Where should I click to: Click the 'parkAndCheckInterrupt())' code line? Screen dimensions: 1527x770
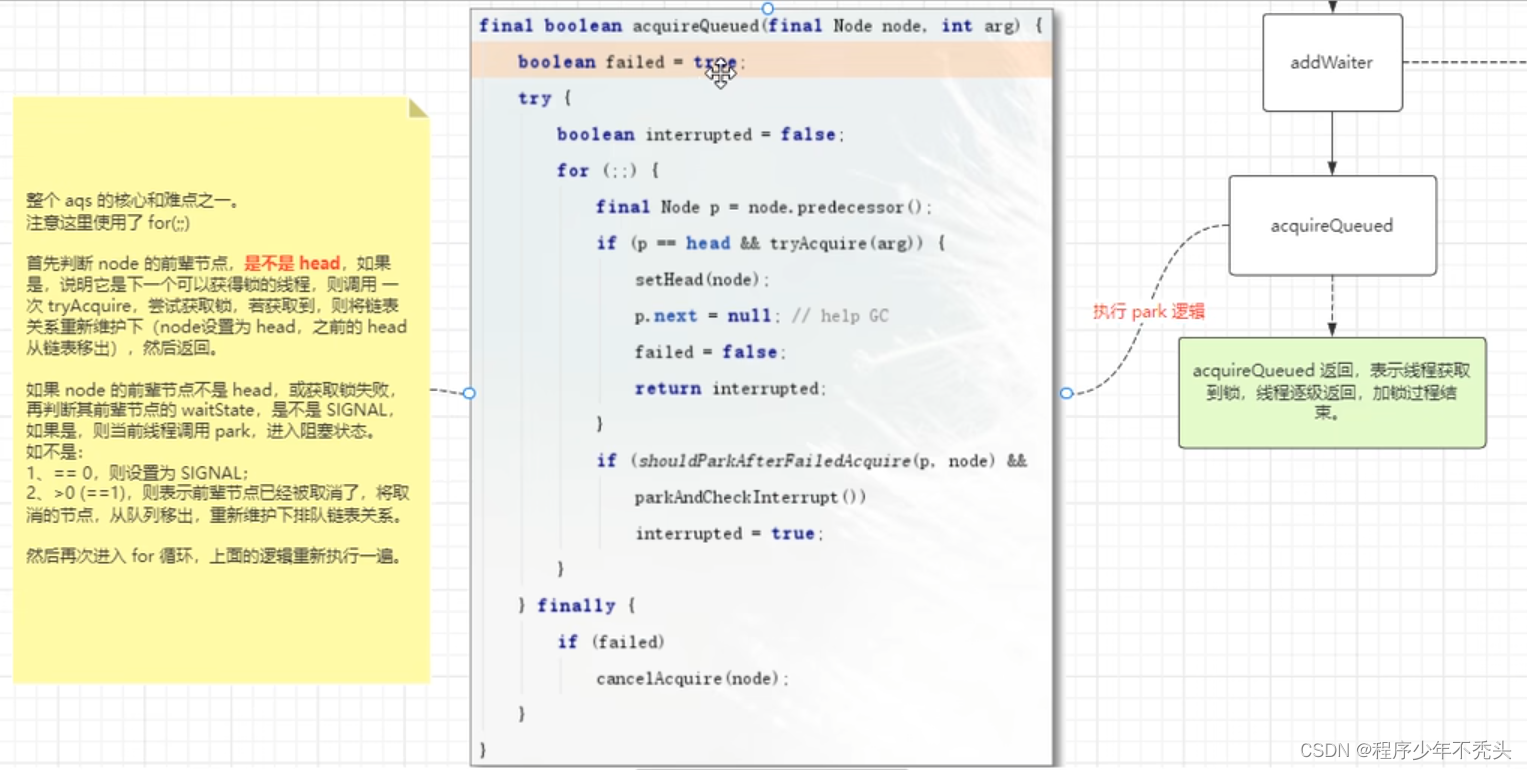click(750, 497)
